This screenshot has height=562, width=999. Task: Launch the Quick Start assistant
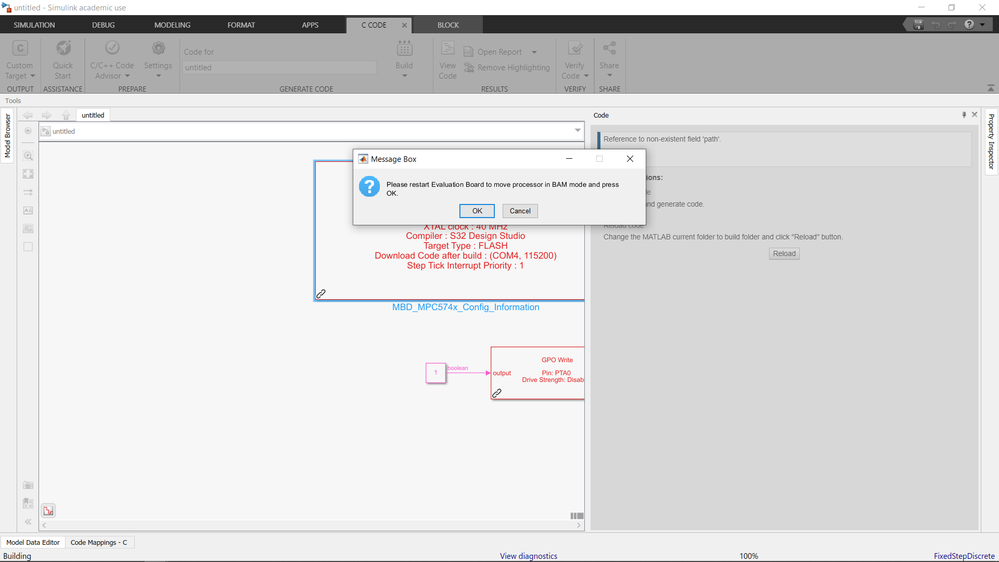pos(62,61)
